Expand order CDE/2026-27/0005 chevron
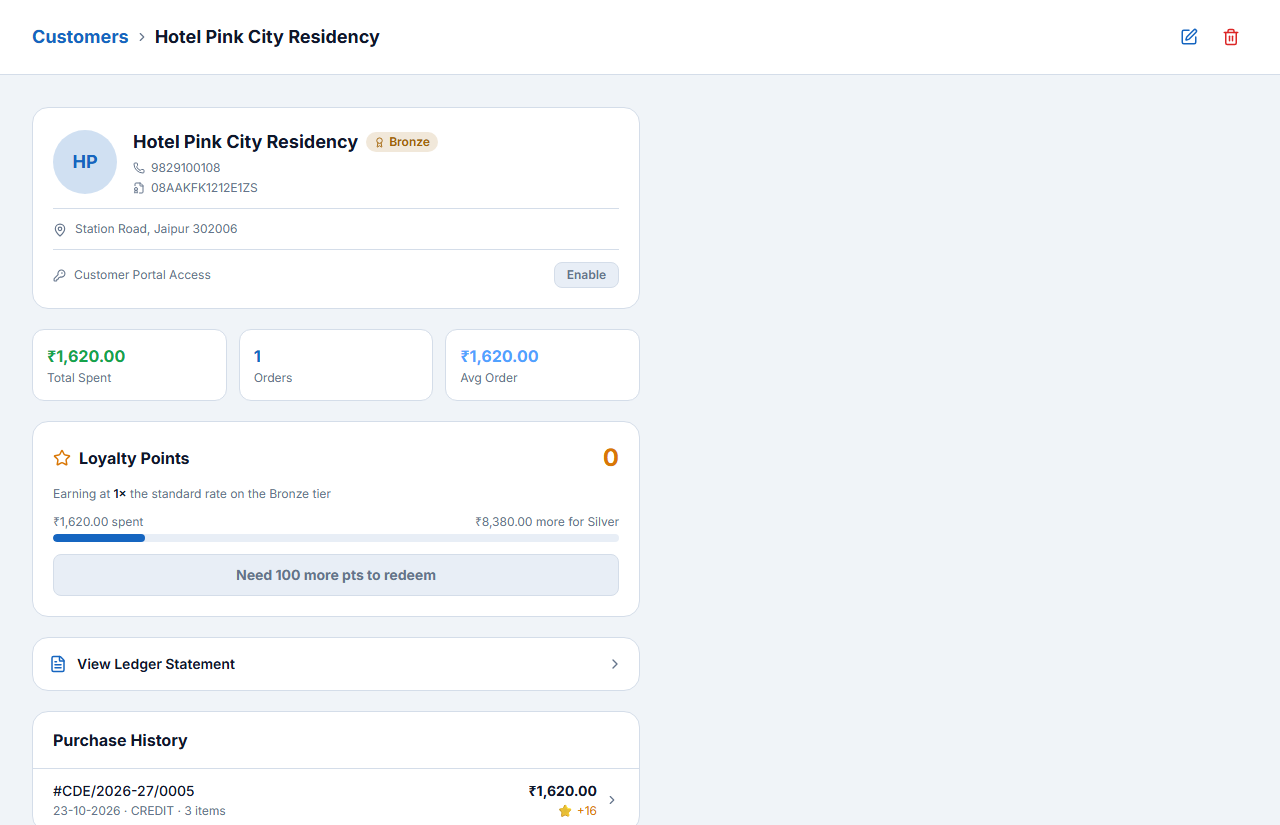Image resolution: width=1280 pixels, height=825 pixels. tap(612, 800)
